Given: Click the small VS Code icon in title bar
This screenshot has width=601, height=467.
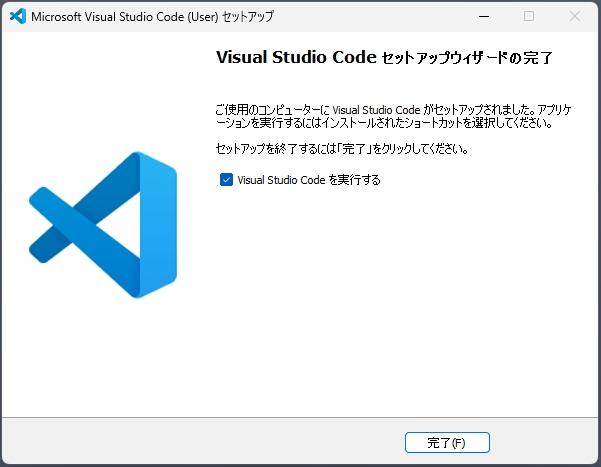Looking at the screenshot, I should [17, 16].
